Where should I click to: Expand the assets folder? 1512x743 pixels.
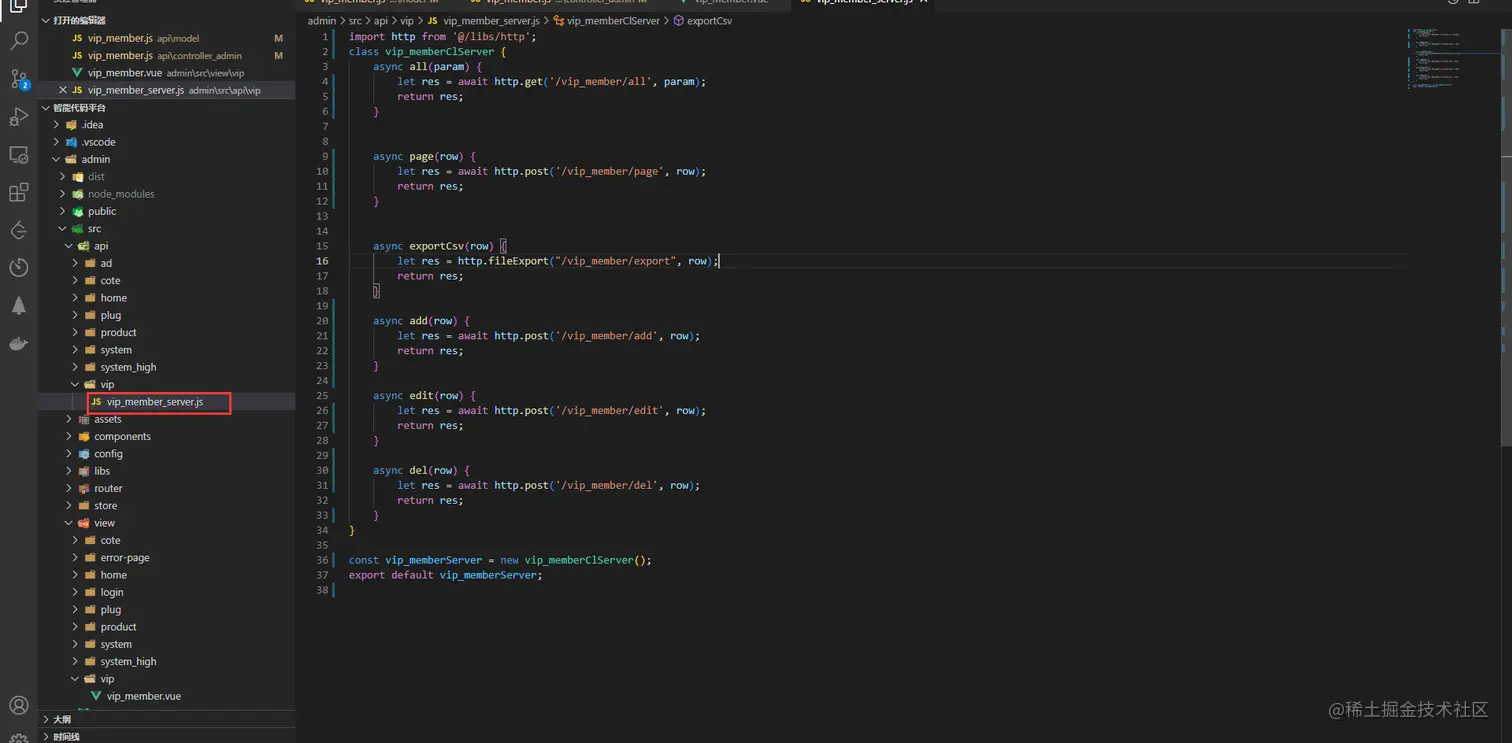[x=69, y=419]
